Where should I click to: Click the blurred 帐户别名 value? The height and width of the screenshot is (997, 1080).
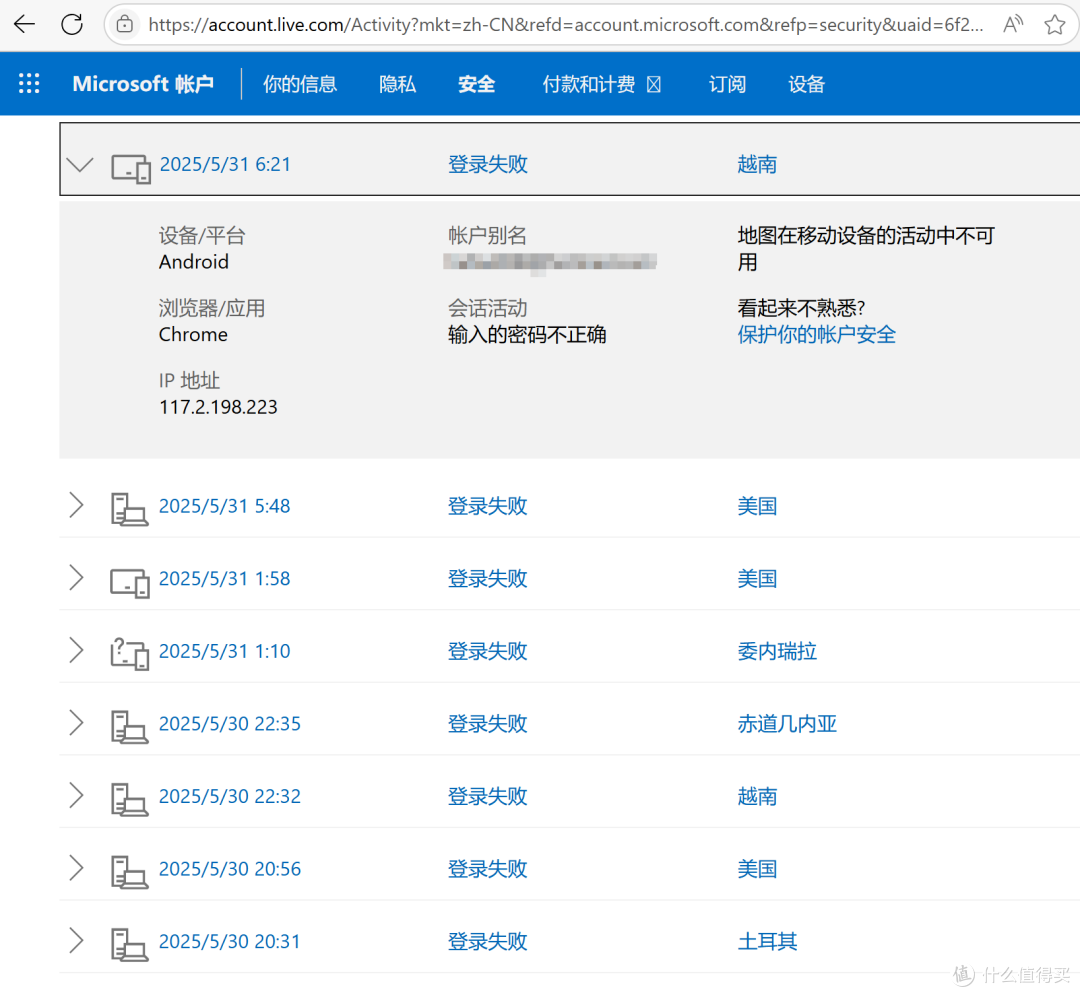[550, 262]
